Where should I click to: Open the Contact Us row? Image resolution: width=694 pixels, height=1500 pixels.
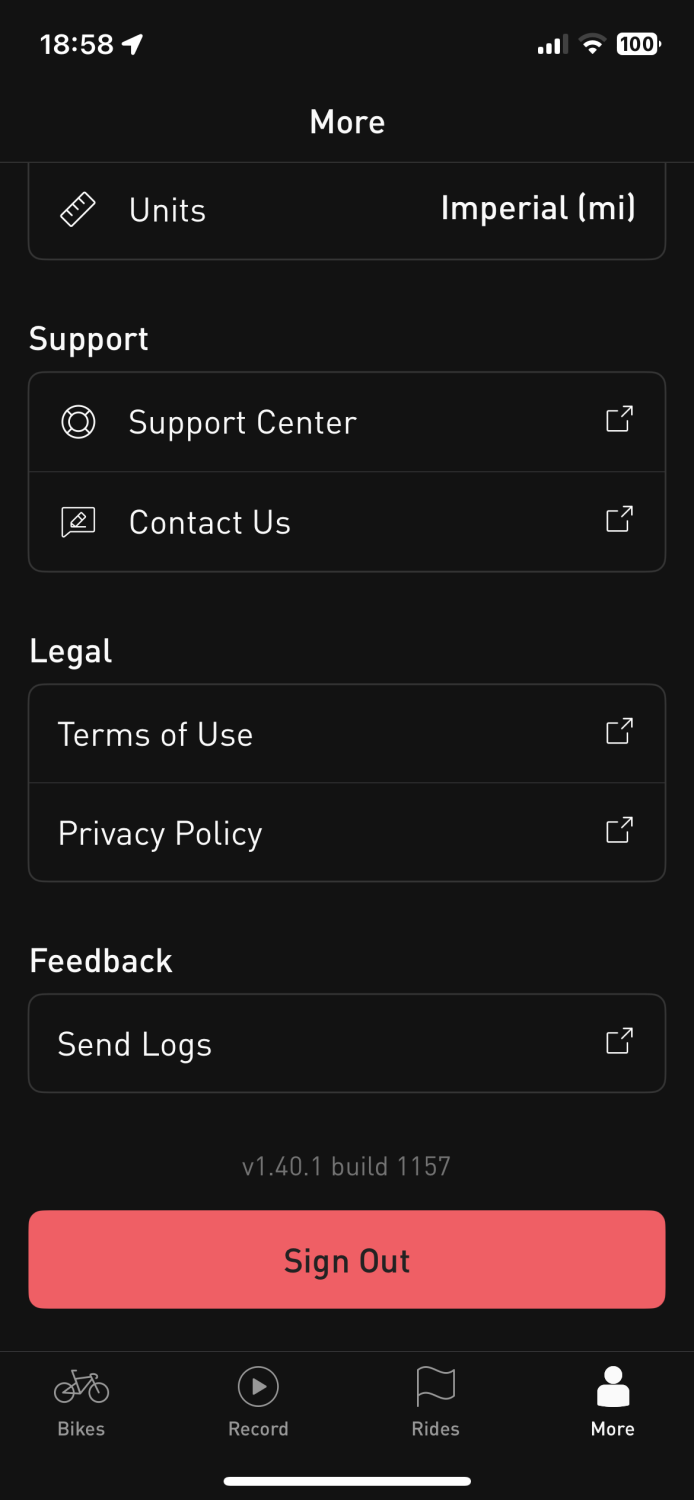[x=210, y=523]
